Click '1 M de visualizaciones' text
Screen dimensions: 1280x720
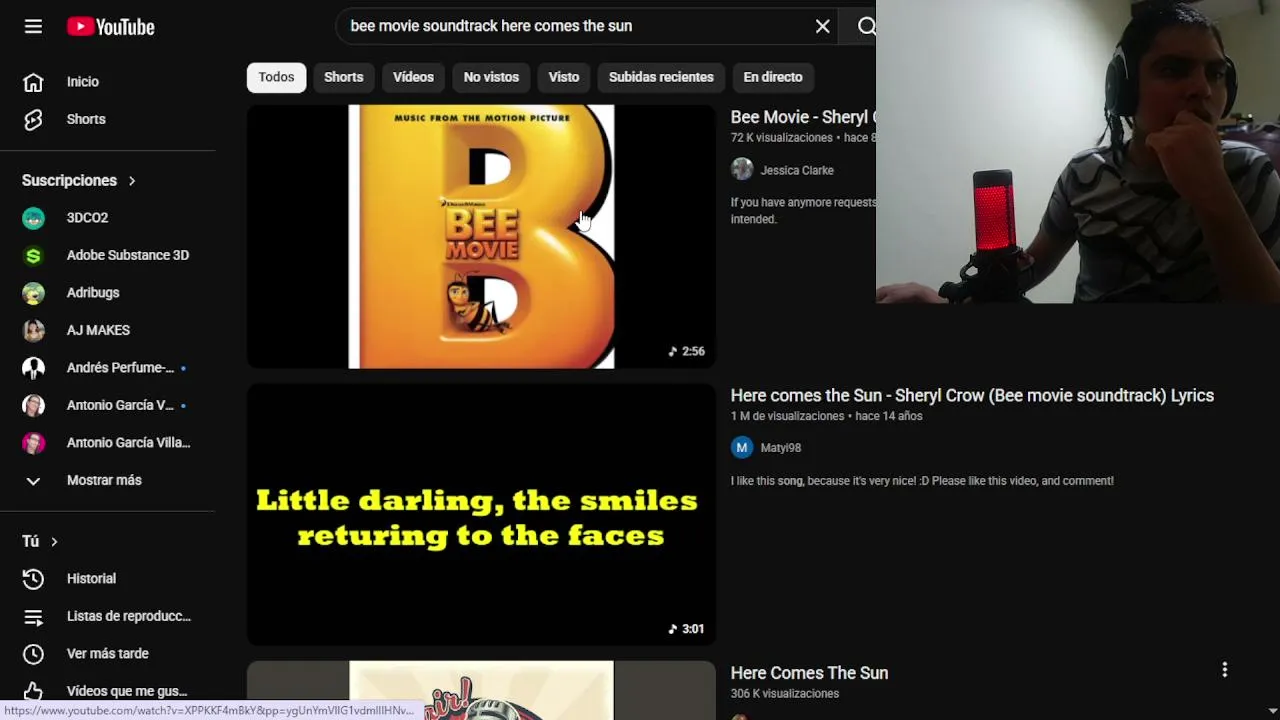point(787,416)
